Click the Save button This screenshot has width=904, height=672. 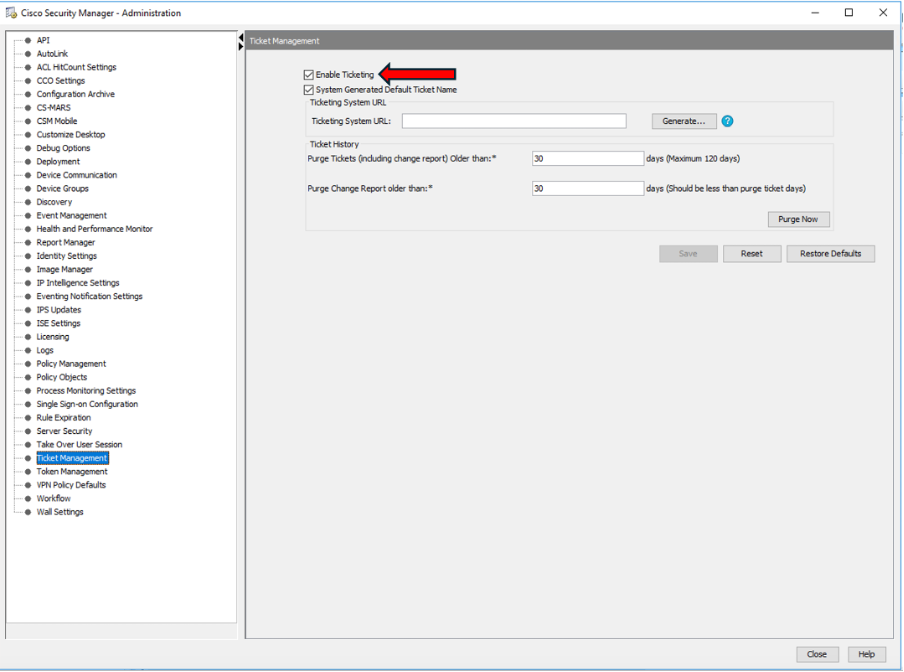tap(688, 254)
